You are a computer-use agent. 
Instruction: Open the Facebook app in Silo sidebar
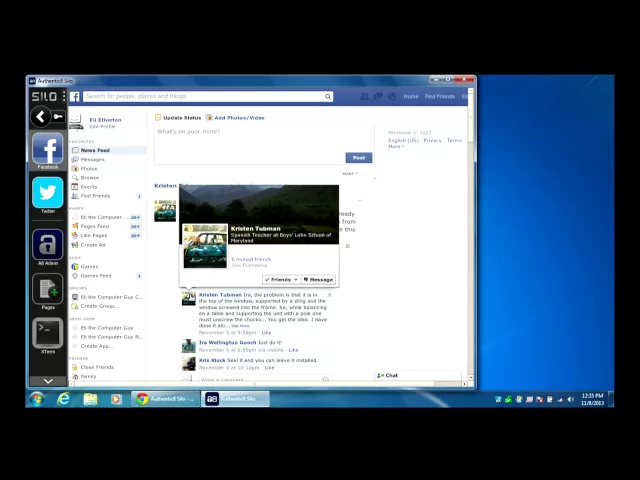pyautogui.click(x=48, y=148)
